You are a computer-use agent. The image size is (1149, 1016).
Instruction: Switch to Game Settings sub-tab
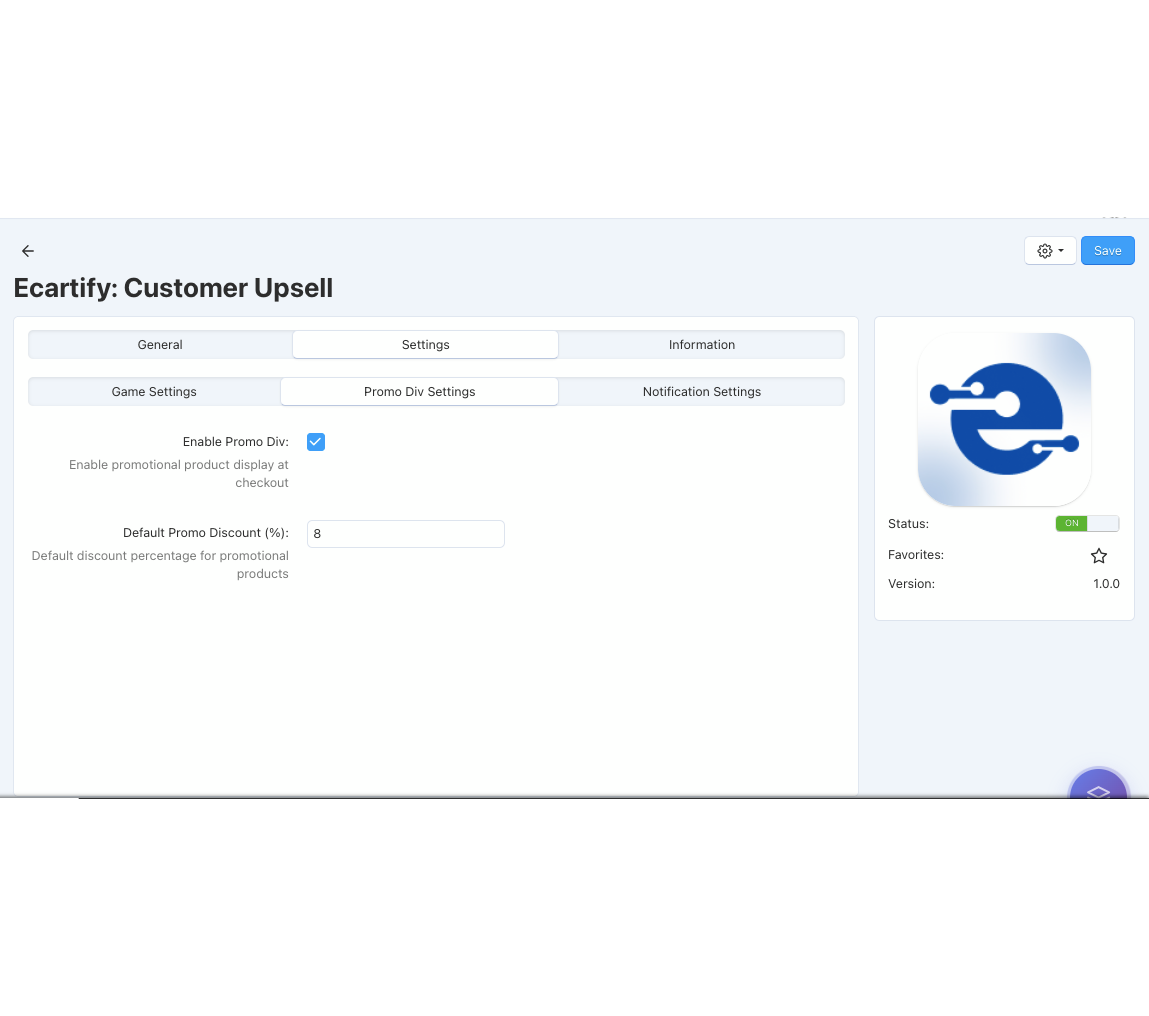click(x=154, y=392)
